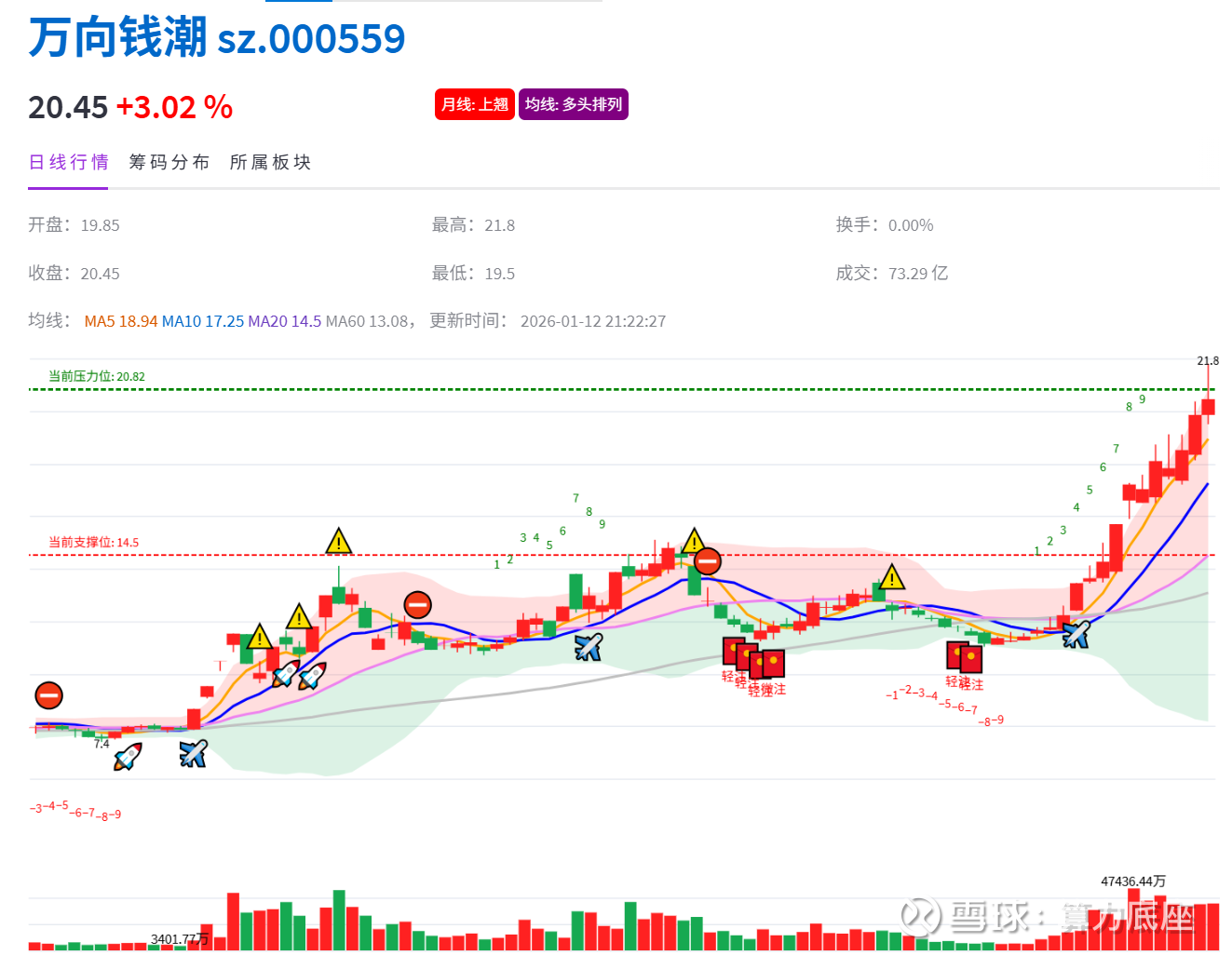Select the second no-entry sign from the left

click(x=418, y=605)
